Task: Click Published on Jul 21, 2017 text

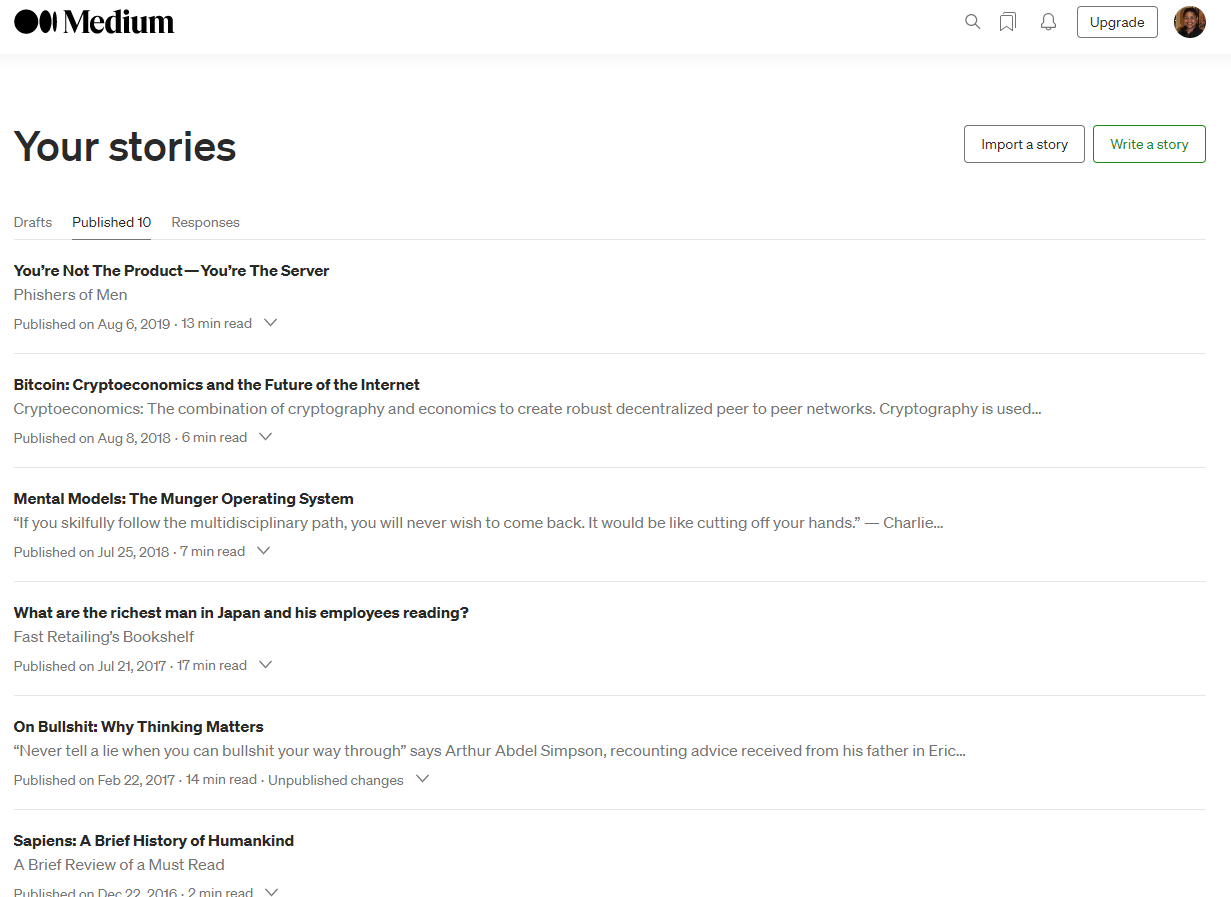Action: click(x=90, y=666)
